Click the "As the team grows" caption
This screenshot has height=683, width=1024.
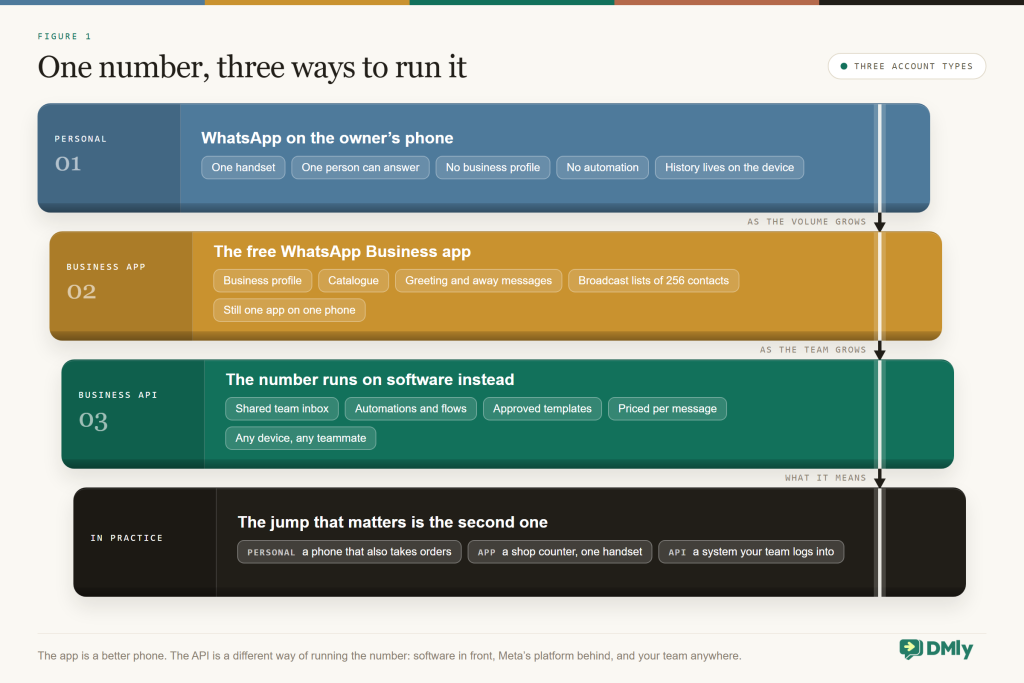coord(813,350)
